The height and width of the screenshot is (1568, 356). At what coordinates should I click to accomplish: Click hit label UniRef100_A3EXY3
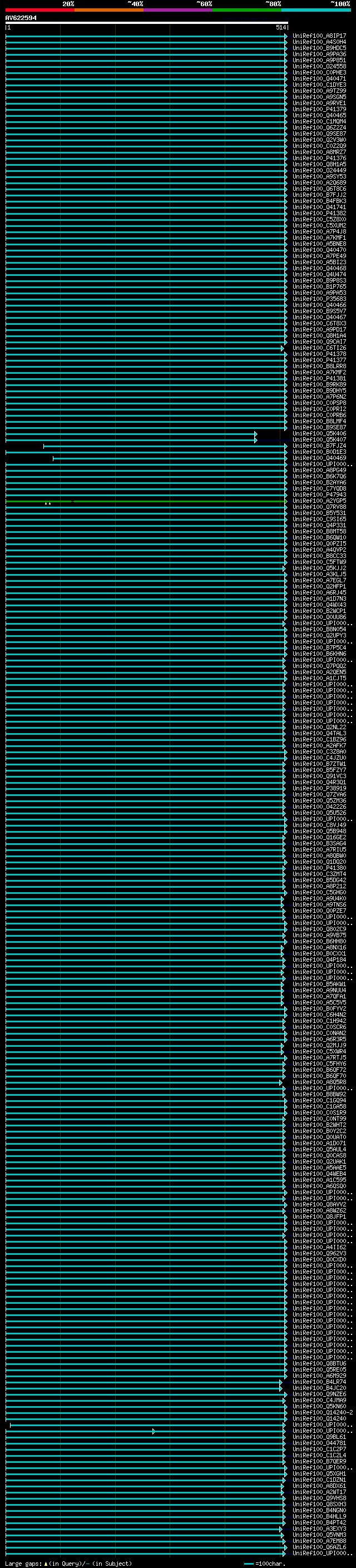click(x=319, y=1529)
